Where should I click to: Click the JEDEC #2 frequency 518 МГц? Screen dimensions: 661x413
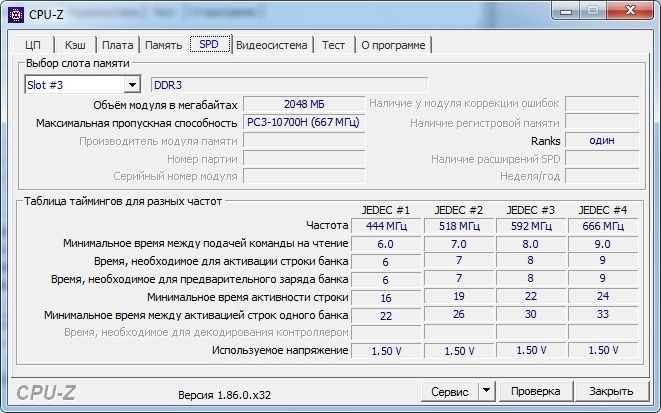pos(459,226)
